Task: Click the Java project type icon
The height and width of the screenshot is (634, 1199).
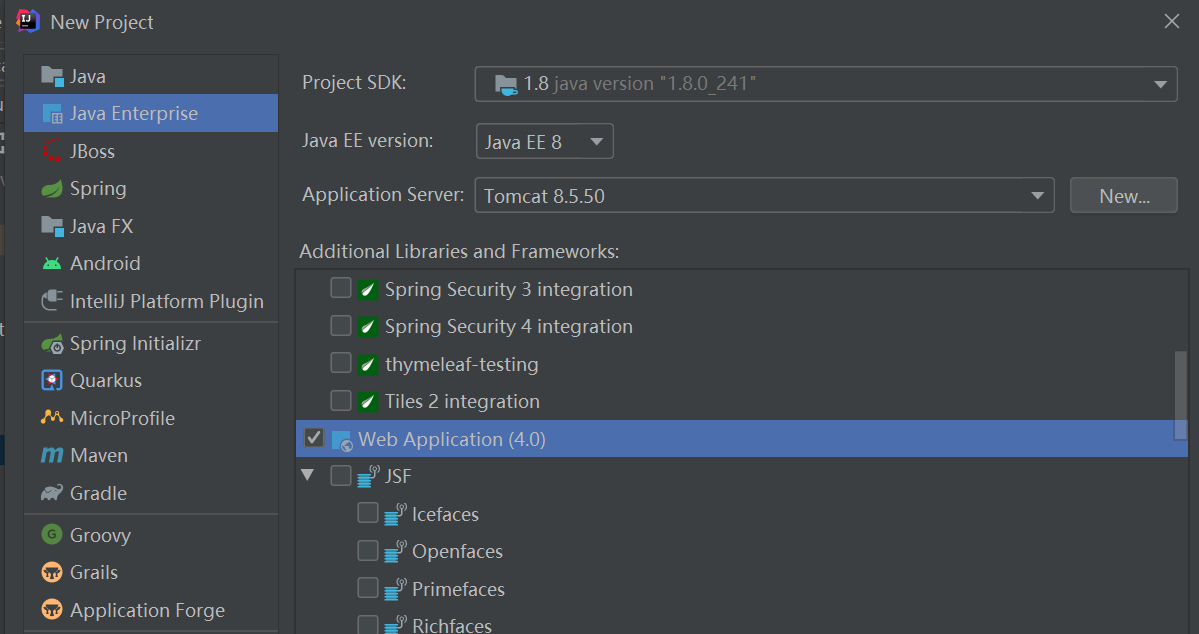Action: (52, 76)
